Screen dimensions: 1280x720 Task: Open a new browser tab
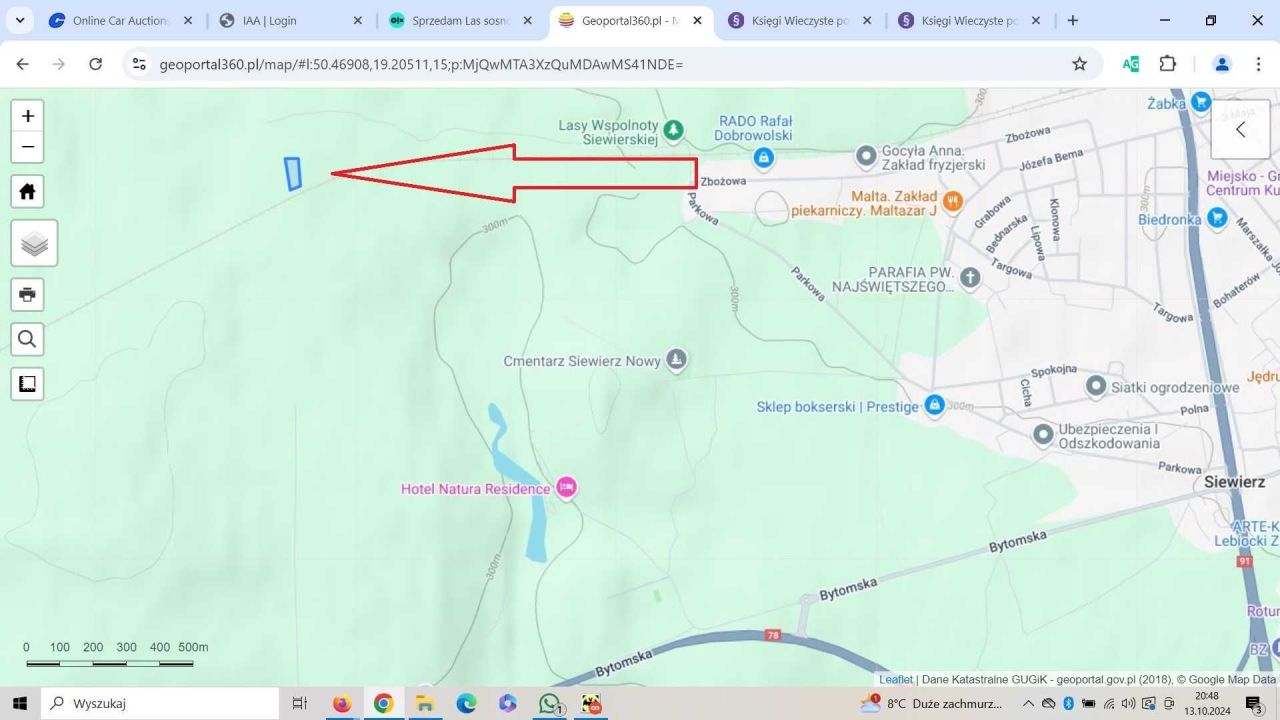coord(1073,20)
